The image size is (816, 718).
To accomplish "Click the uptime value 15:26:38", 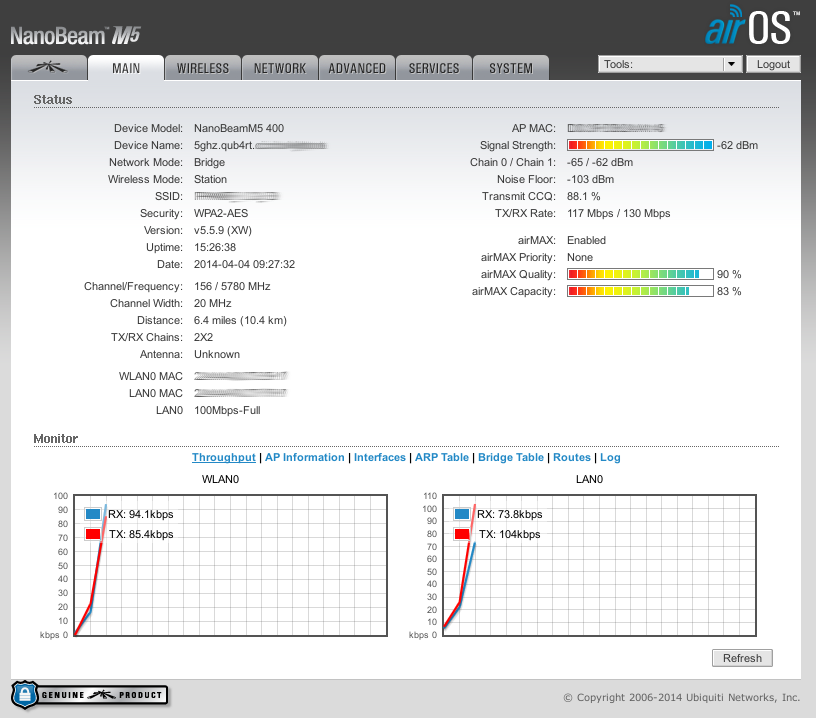I will point(215,247).
